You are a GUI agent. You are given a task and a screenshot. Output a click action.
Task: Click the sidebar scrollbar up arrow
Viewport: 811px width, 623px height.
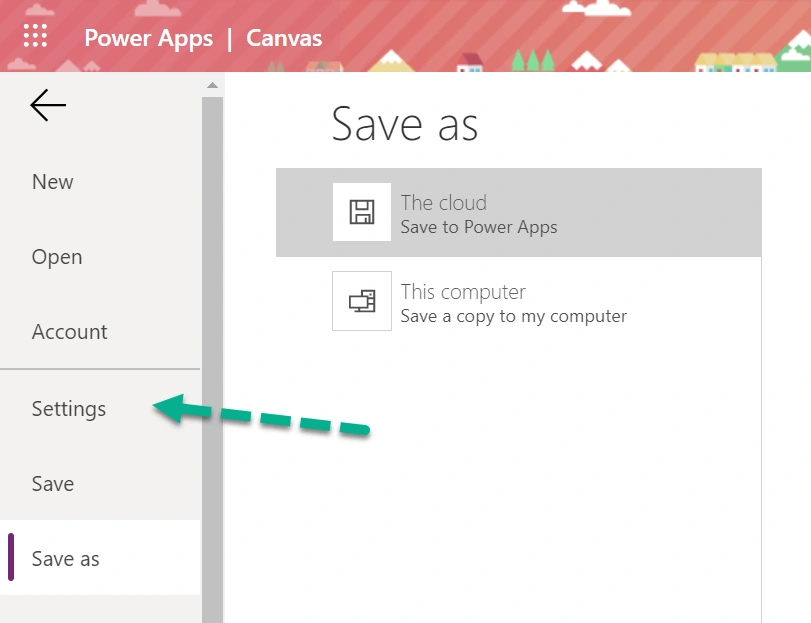pyautogui.click(x=212, y=85)
